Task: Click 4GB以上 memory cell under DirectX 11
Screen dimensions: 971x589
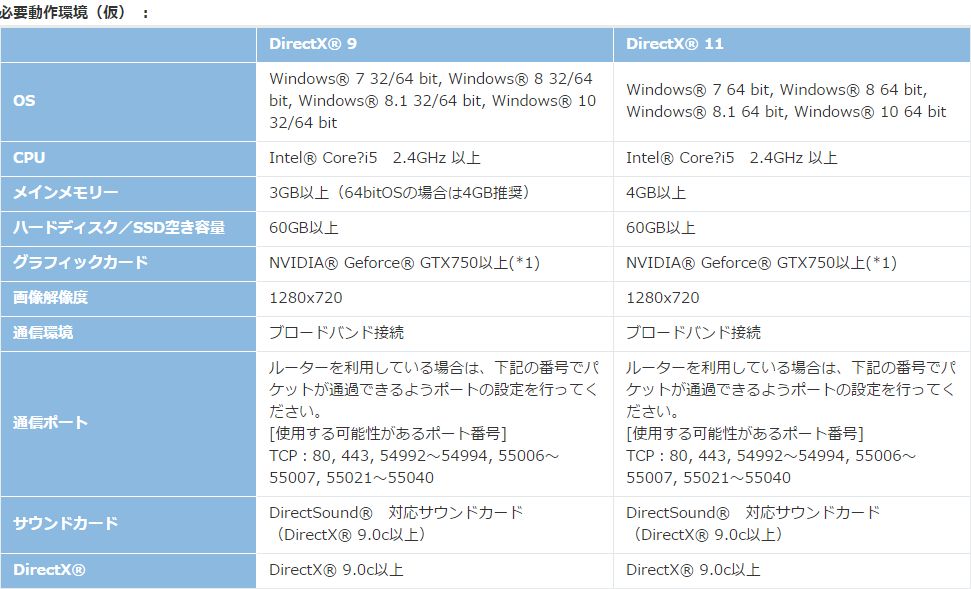Action: [656, 193]
